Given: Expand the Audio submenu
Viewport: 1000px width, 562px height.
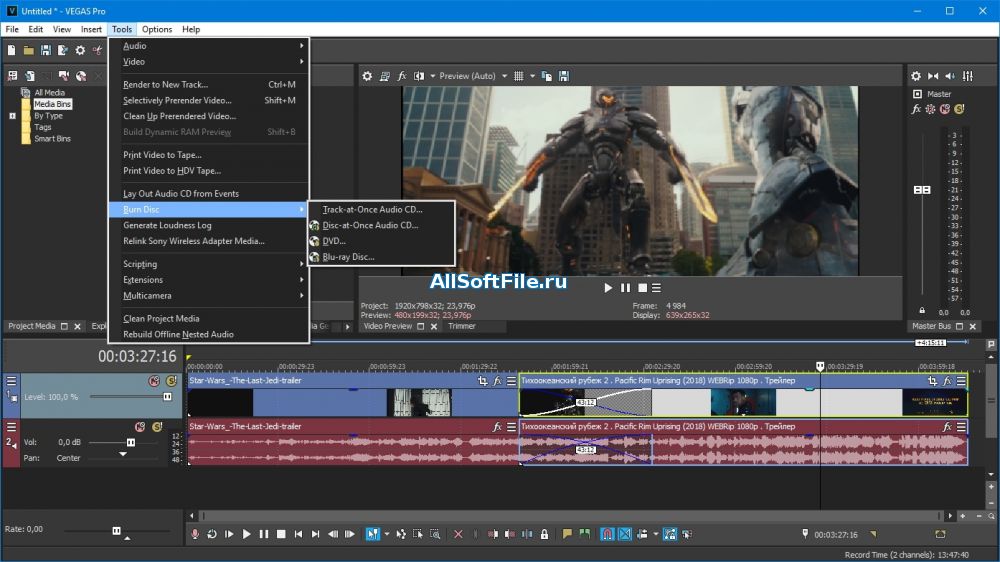Looking at the screenshot, I should point(209,46).
